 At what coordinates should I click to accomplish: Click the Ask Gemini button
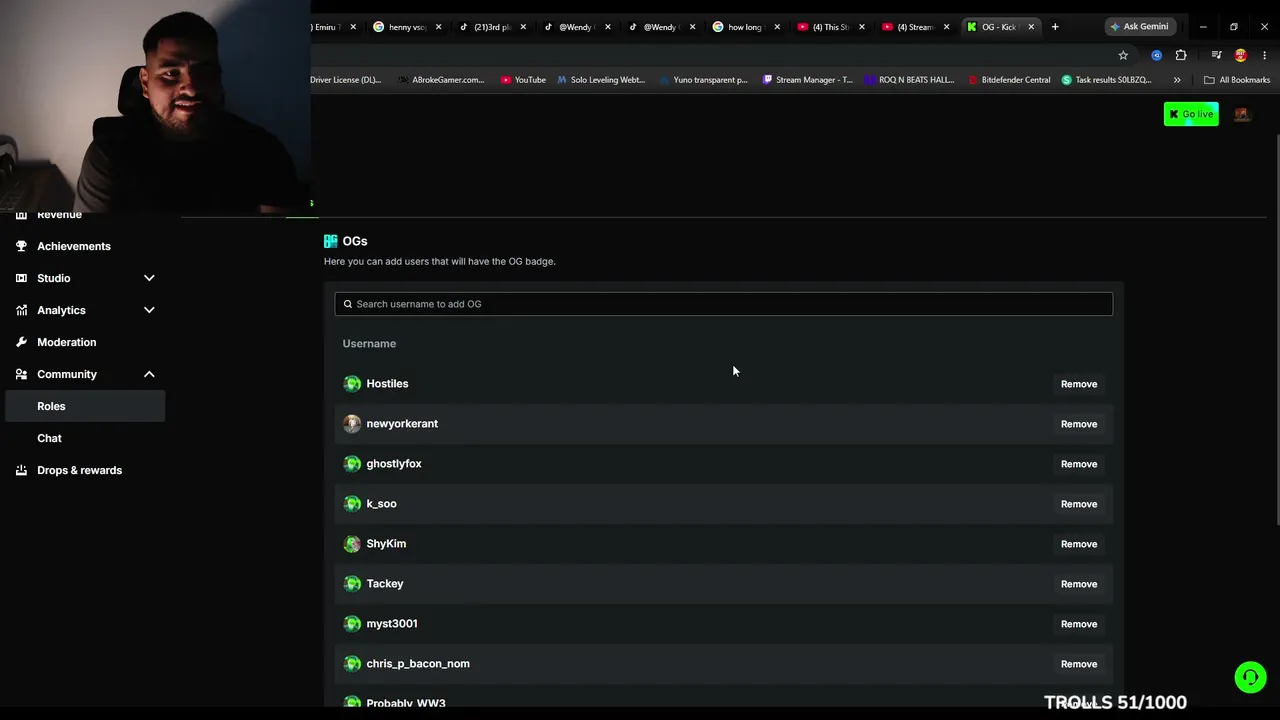1139,27
